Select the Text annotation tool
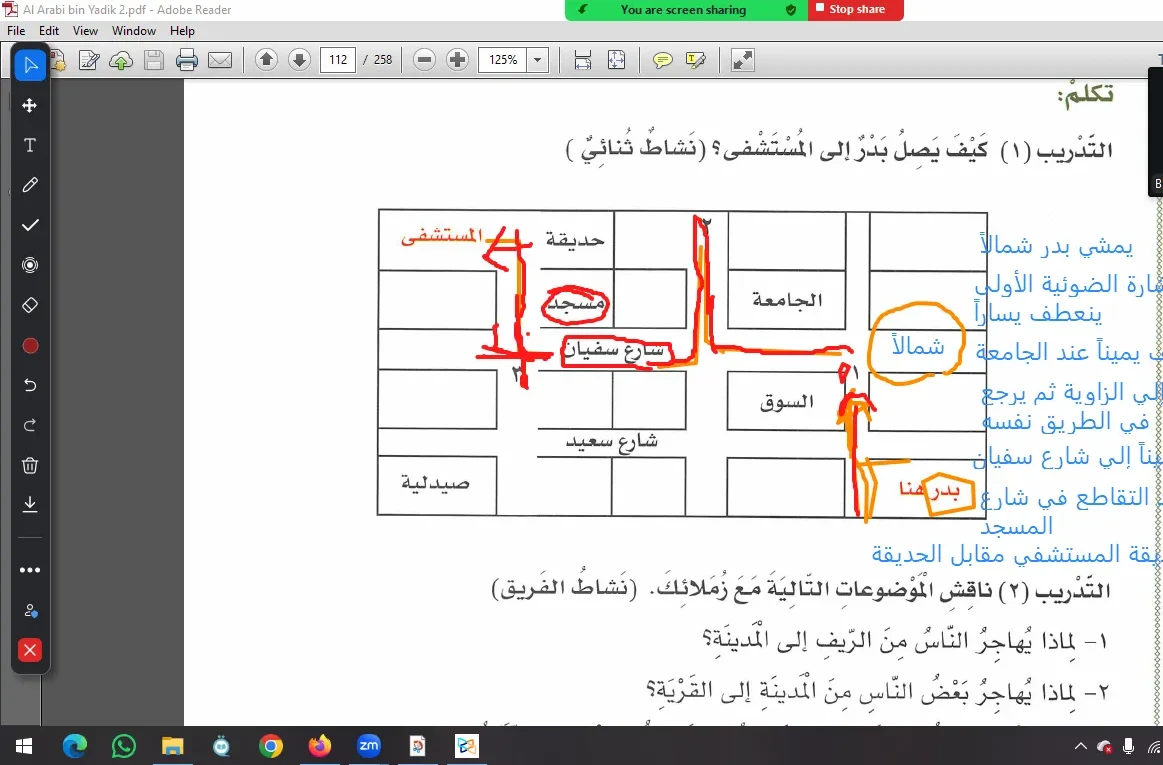The image size is (1163, 765). 29,144
